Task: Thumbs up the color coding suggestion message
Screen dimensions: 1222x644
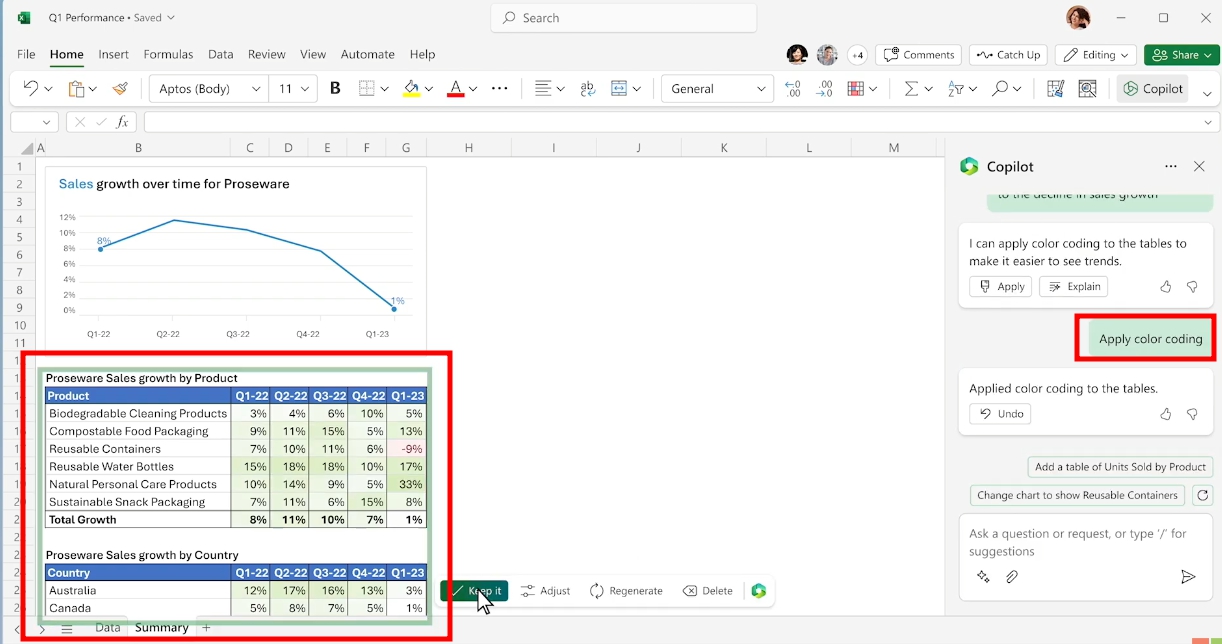Action: click(1165, 287)
